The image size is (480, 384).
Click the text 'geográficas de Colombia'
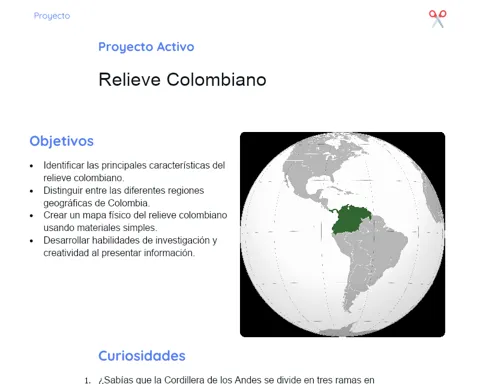tap(96, 203)
